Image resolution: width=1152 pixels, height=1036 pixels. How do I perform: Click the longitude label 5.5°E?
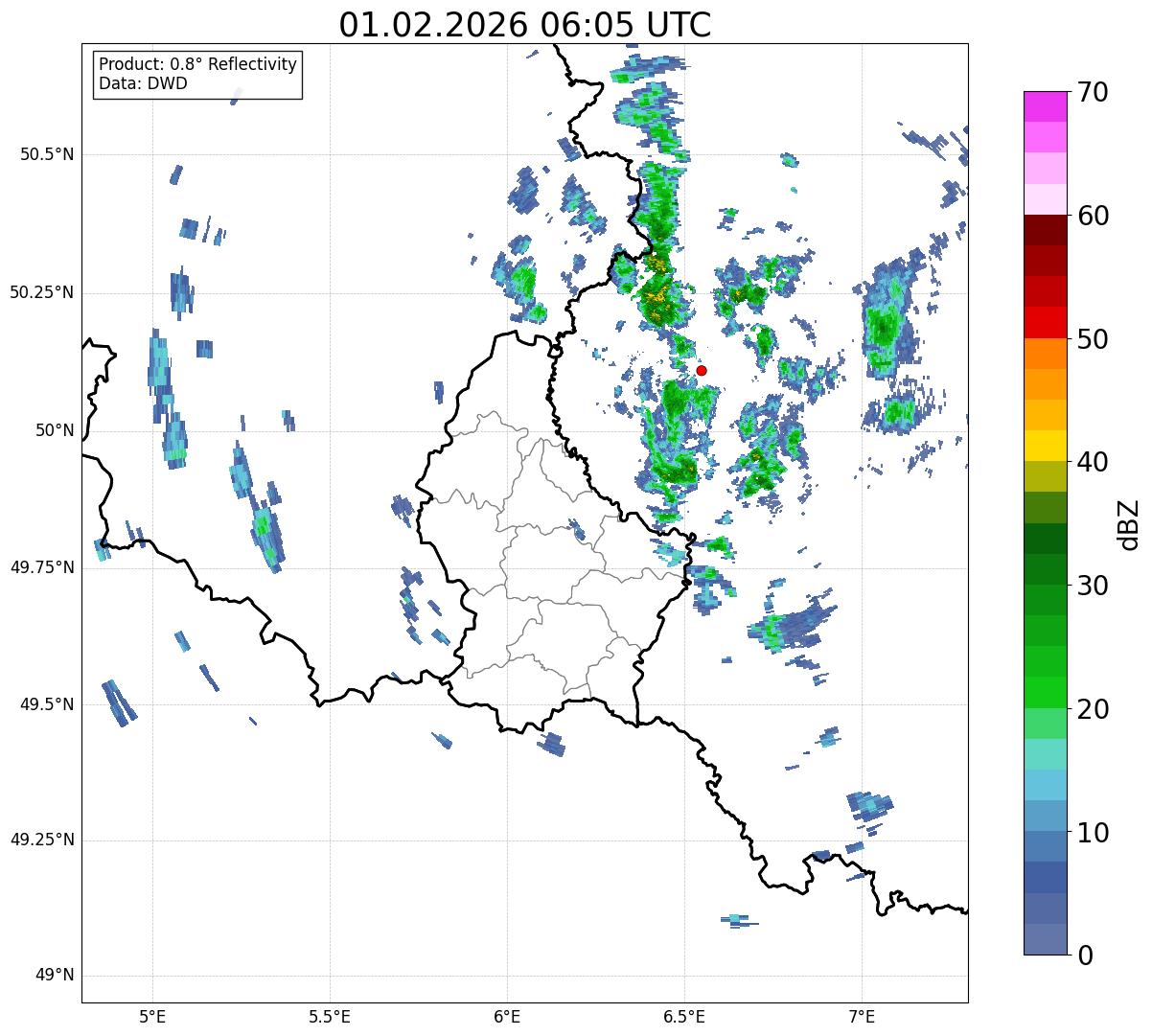[330, 1016]
